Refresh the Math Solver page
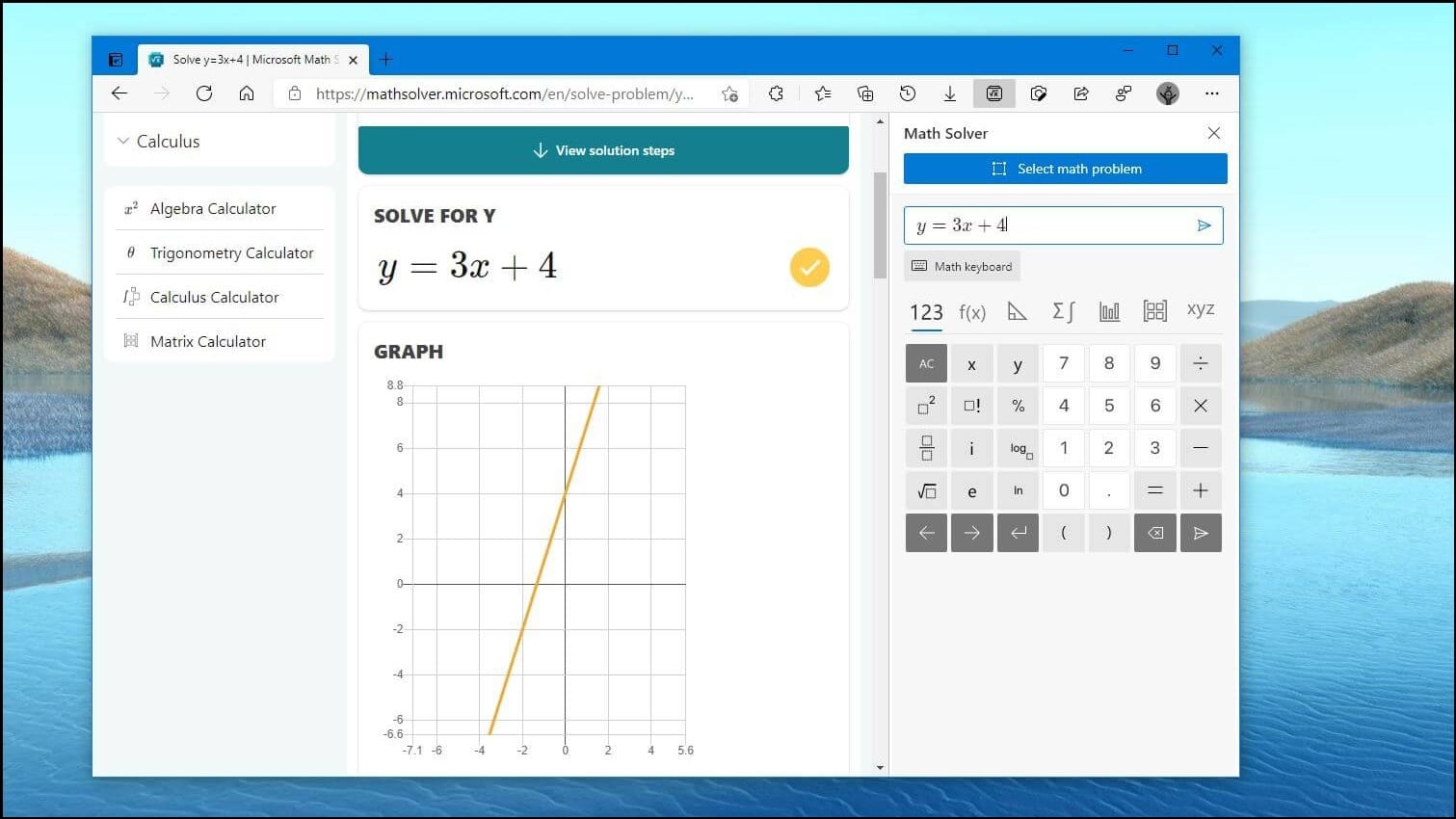Image resolution: width=1456 pixels, height=819 pixels. click(204, 93)
